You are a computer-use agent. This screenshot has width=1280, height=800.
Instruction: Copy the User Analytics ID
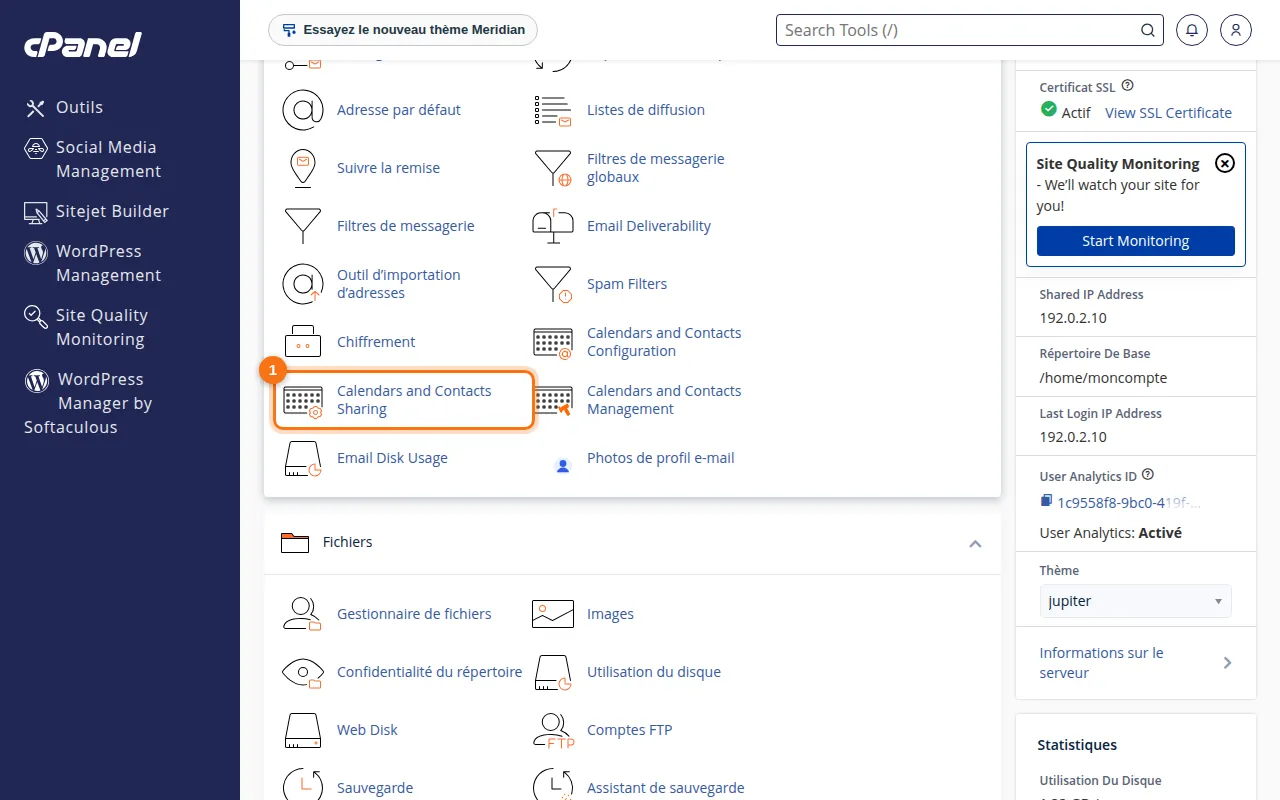[1046, 501]
